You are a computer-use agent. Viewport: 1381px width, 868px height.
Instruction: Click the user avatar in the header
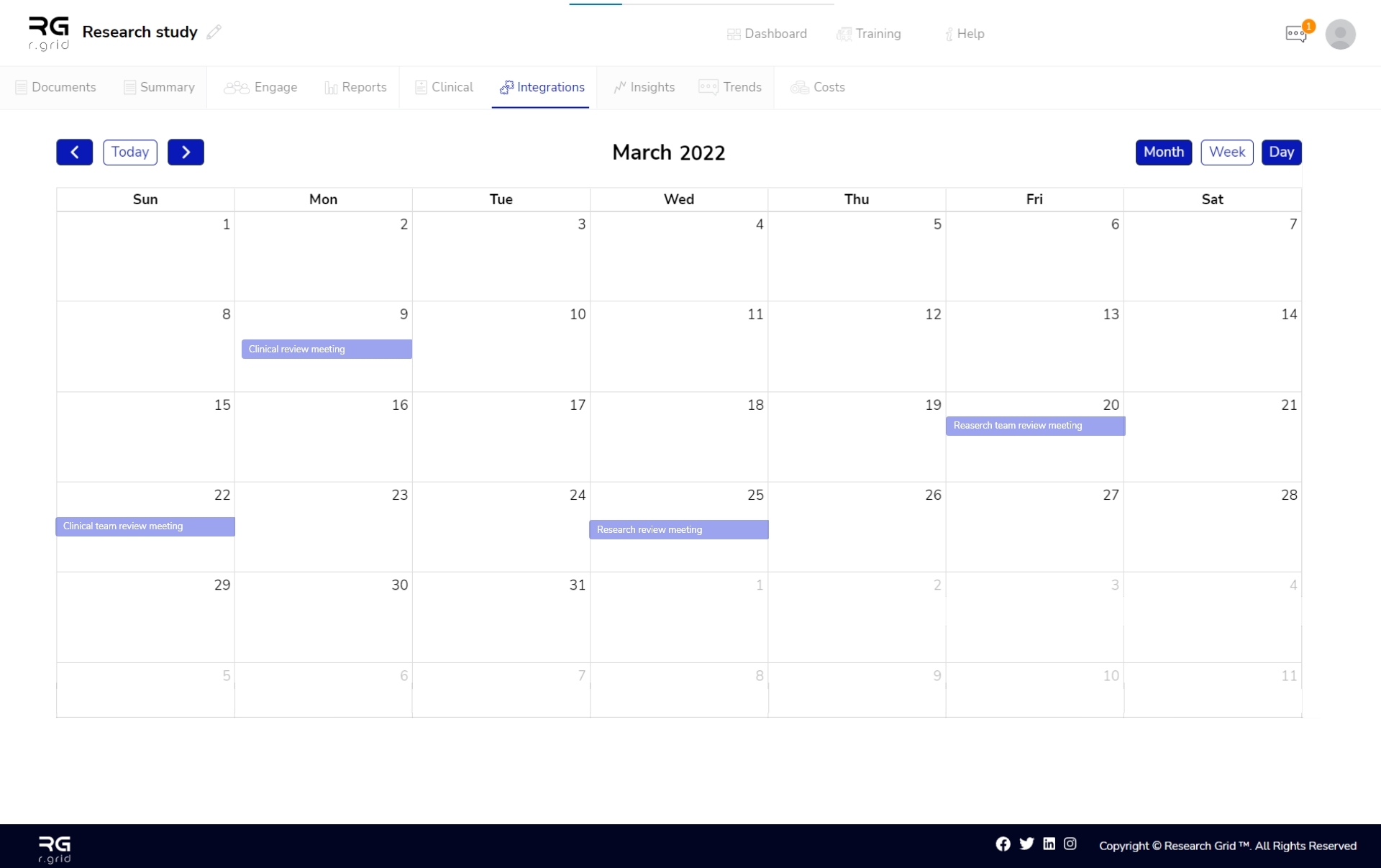click(1341, 34)
